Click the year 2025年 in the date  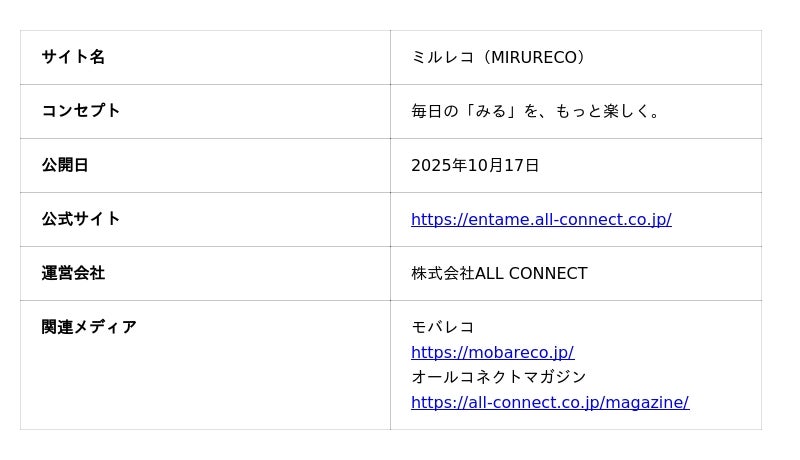(x=441, y=166)
